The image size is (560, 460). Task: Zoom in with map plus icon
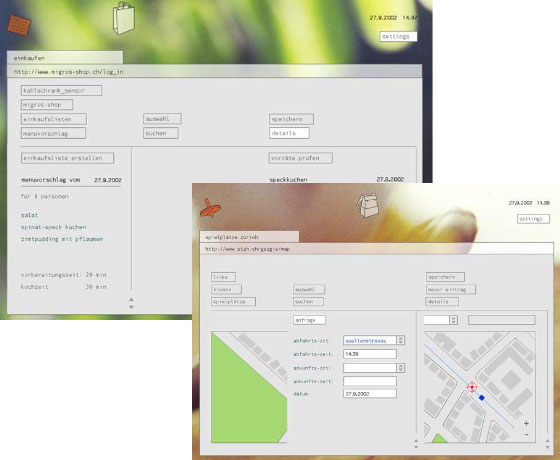point(526,424)
